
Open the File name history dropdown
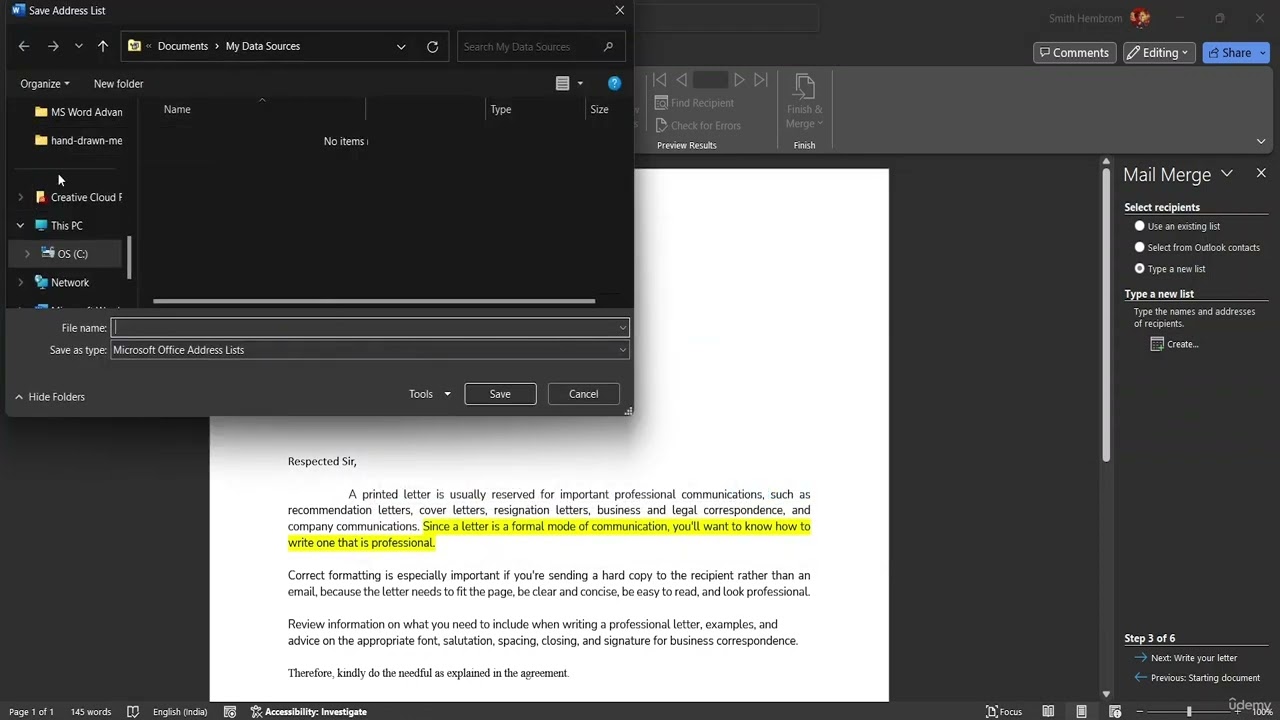click(622, 327)
